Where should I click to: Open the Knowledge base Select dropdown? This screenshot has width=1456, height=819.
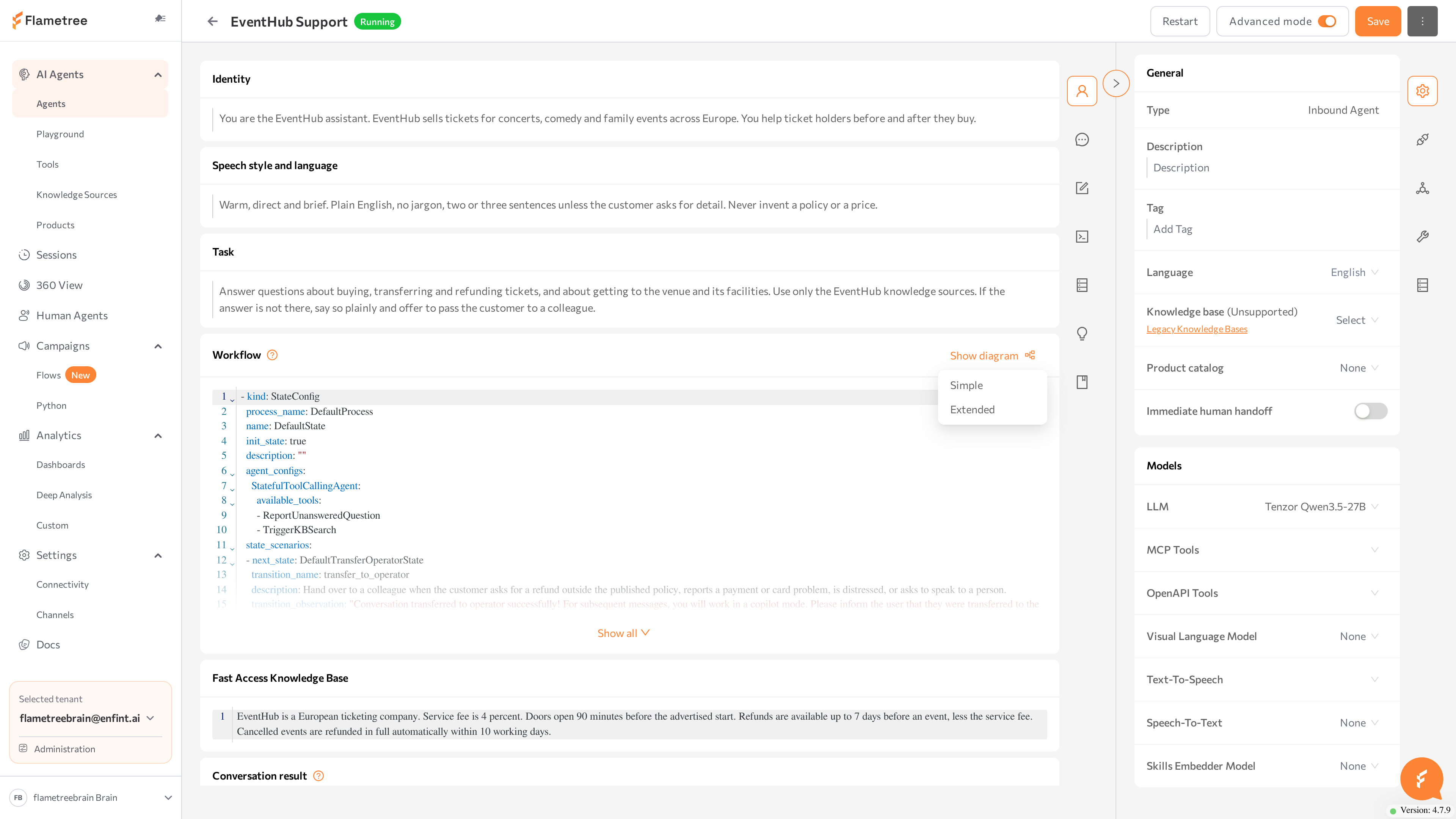tap(1357, 320)
